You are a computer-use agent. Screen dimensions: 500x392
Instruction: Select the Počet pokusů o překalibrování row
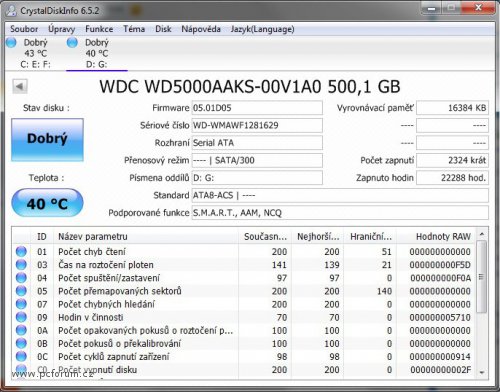coord(244,343)
